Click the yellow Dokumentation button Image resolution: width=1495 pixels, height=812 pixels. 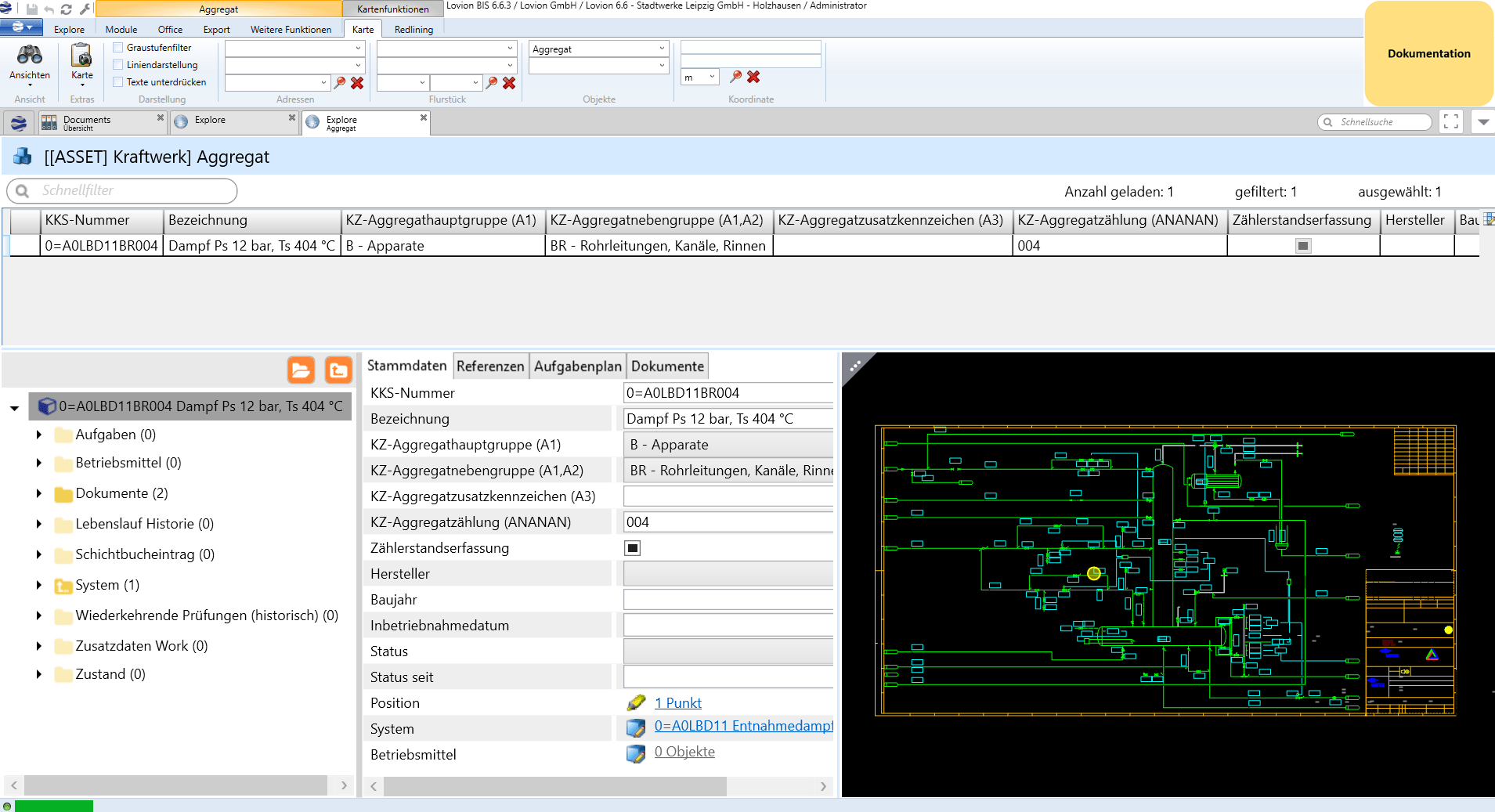tap(1428, 54)
